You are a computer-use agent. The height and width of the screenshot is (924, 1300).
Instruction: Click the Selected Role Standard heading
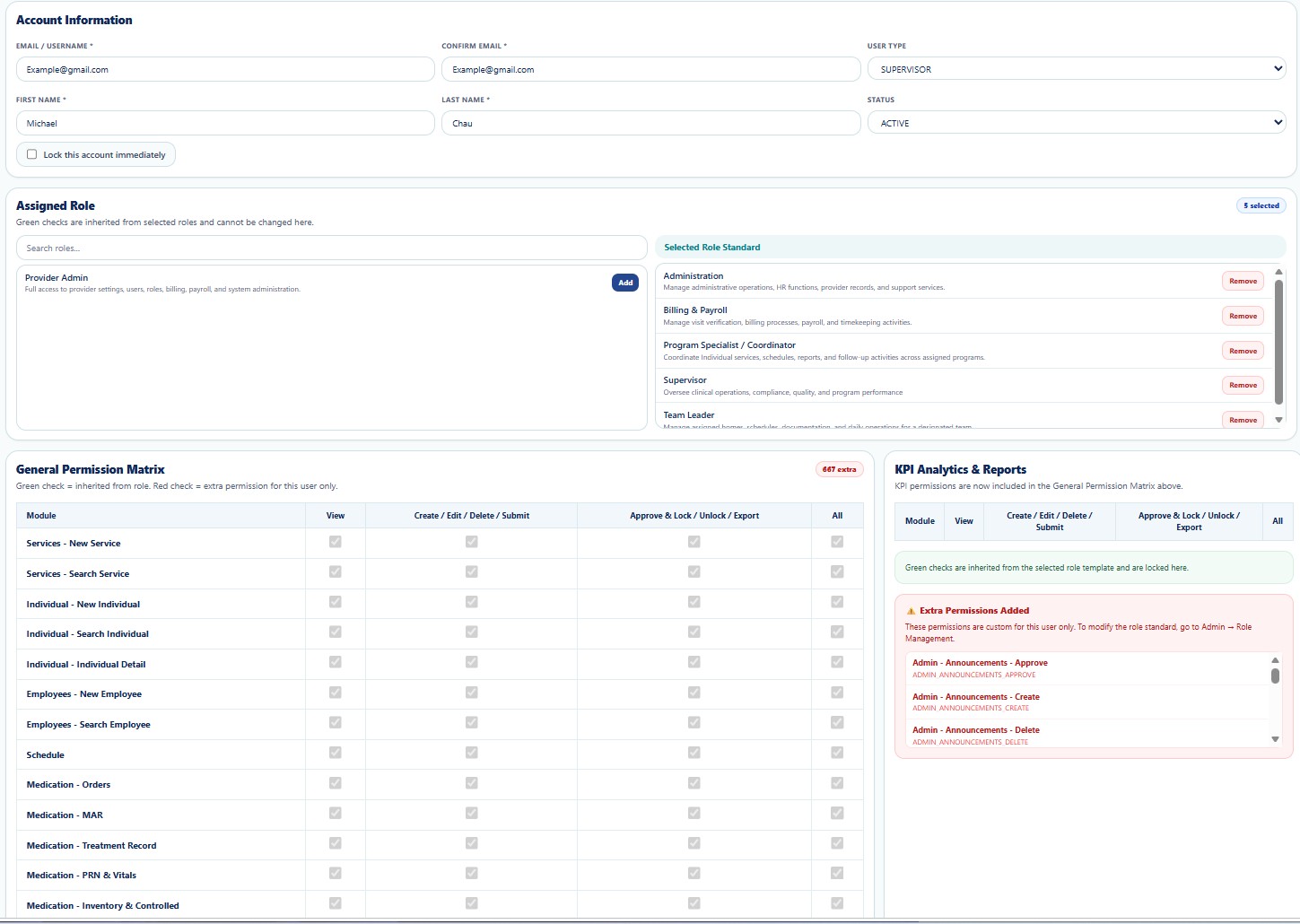click(712, 248)
